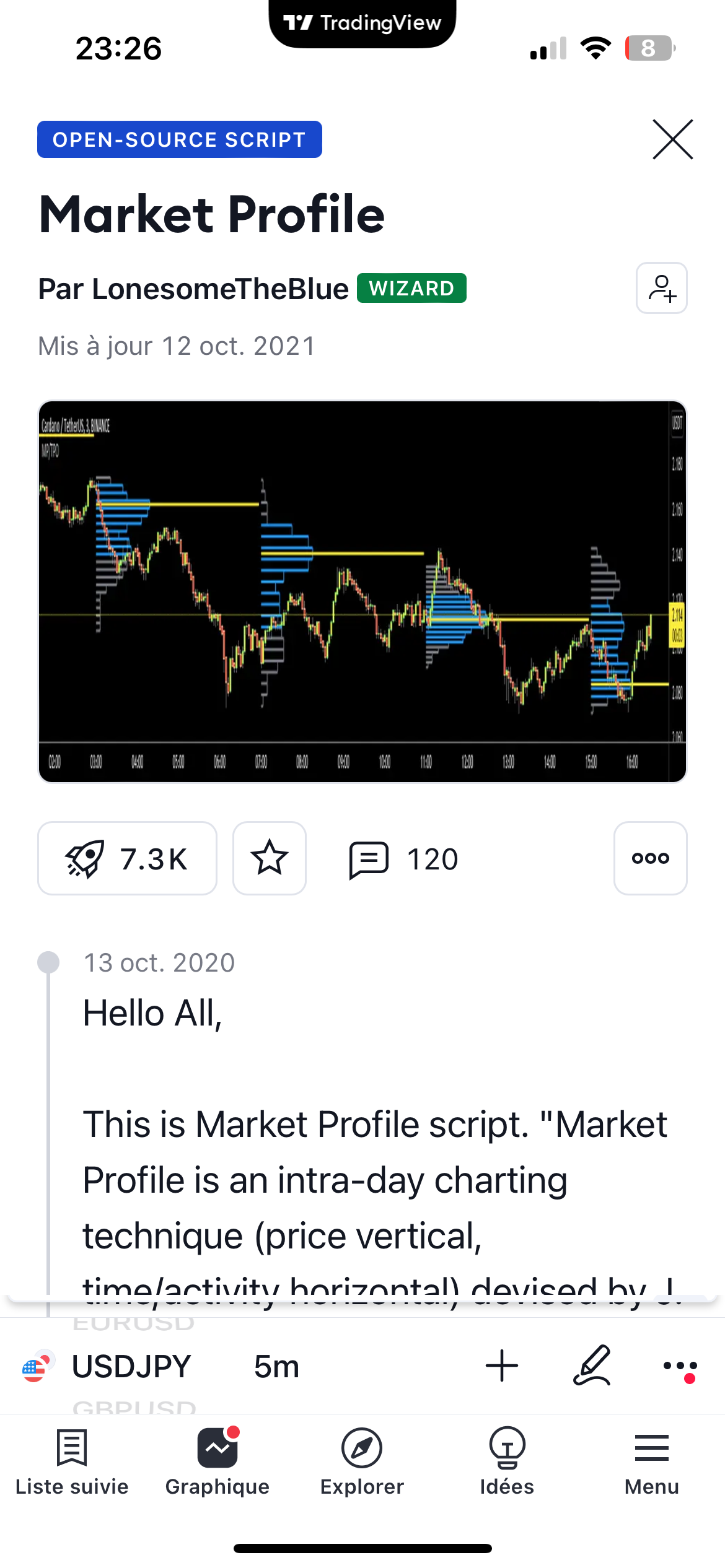Open the Menu tab
This screenshot has width=725, height=1568.
652,1461
